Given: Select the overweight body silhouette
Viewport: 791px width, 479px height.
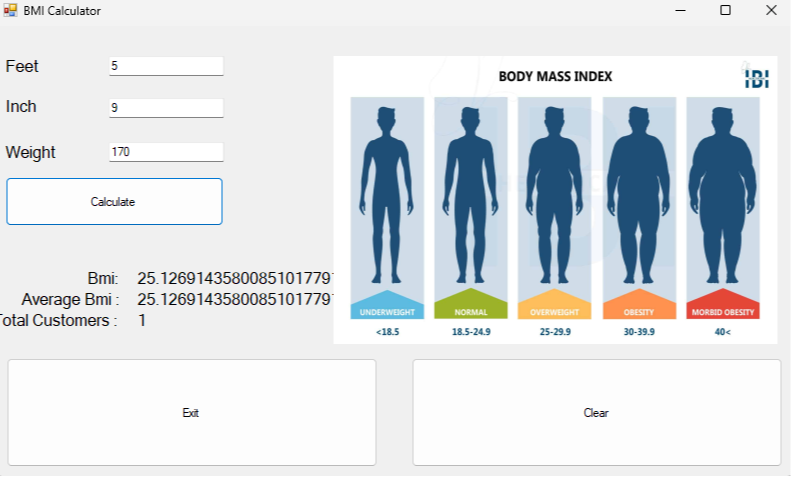Looking at the screenshot, I should 554,195.
